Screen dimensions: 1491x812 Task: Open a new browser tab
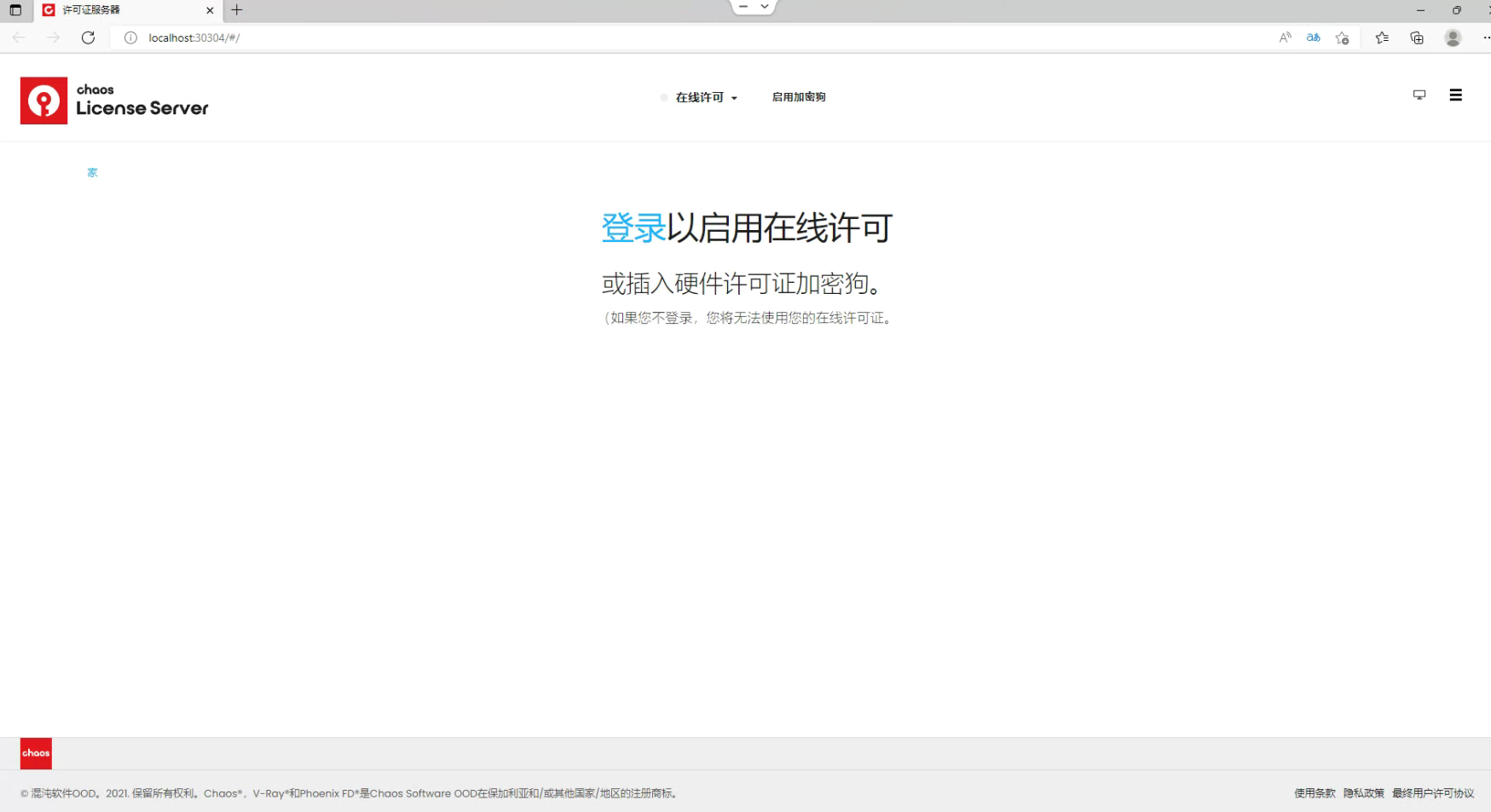(x=237, y=10)
